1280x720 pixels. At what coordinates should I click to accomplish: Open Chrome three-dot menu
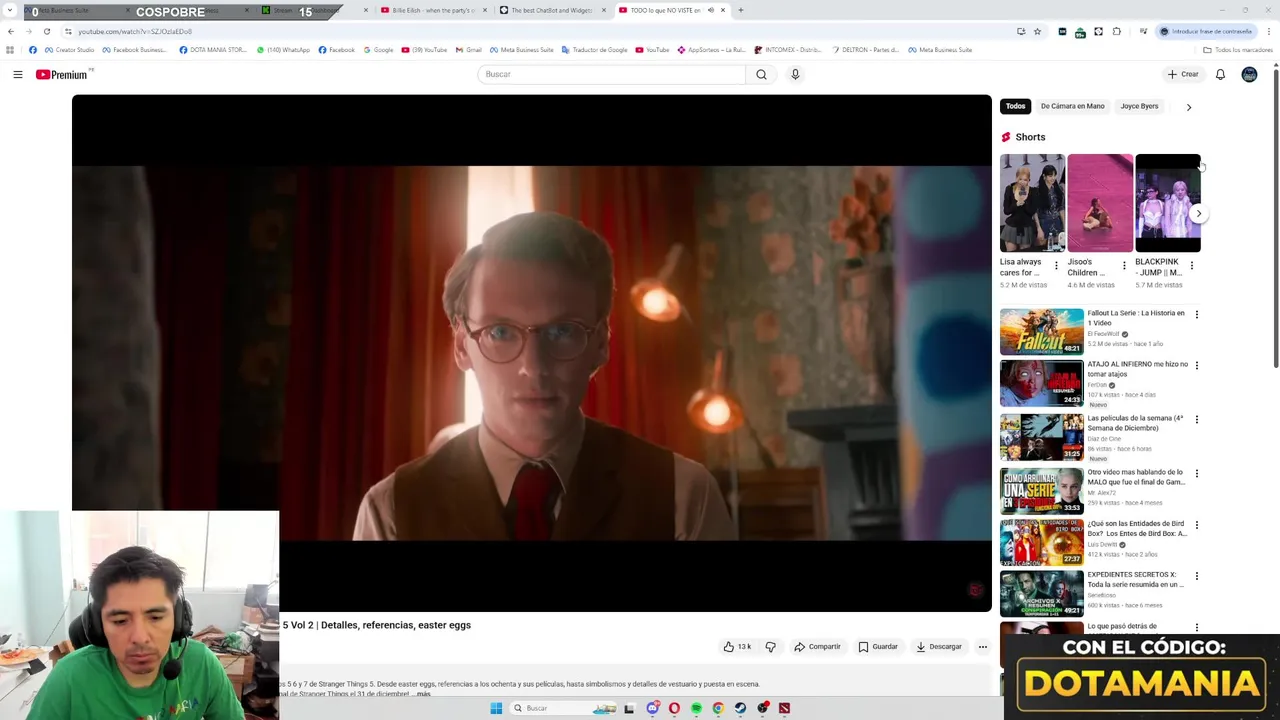(1268, 31)
